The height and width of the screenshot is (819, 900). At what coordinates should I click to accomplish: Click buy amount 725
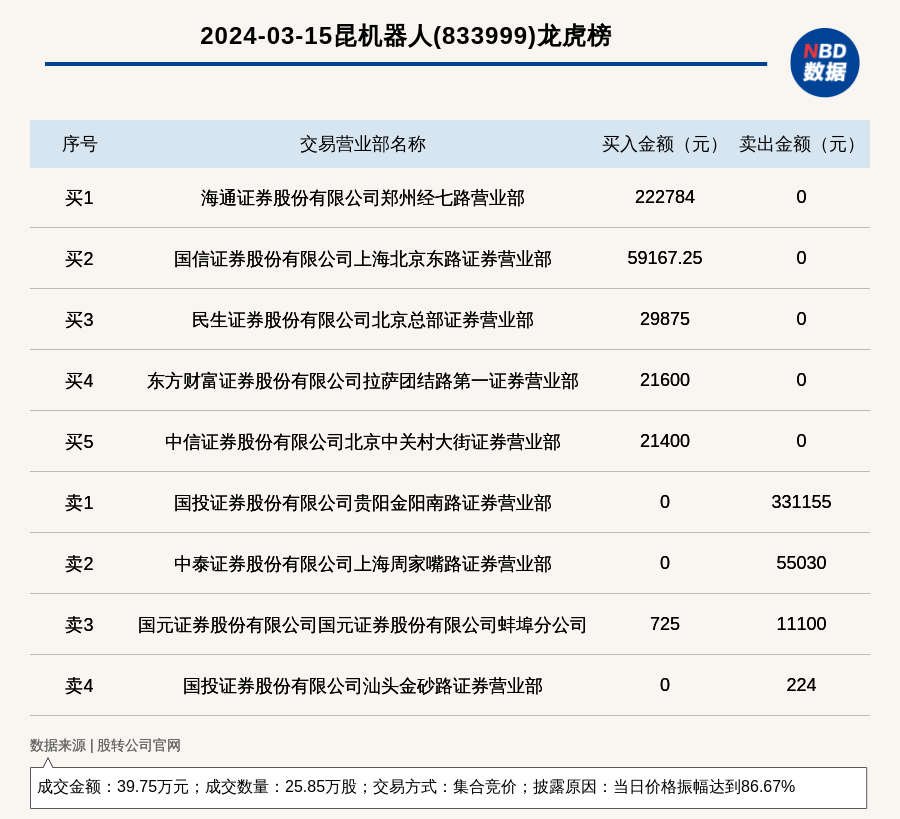point(665,624)
